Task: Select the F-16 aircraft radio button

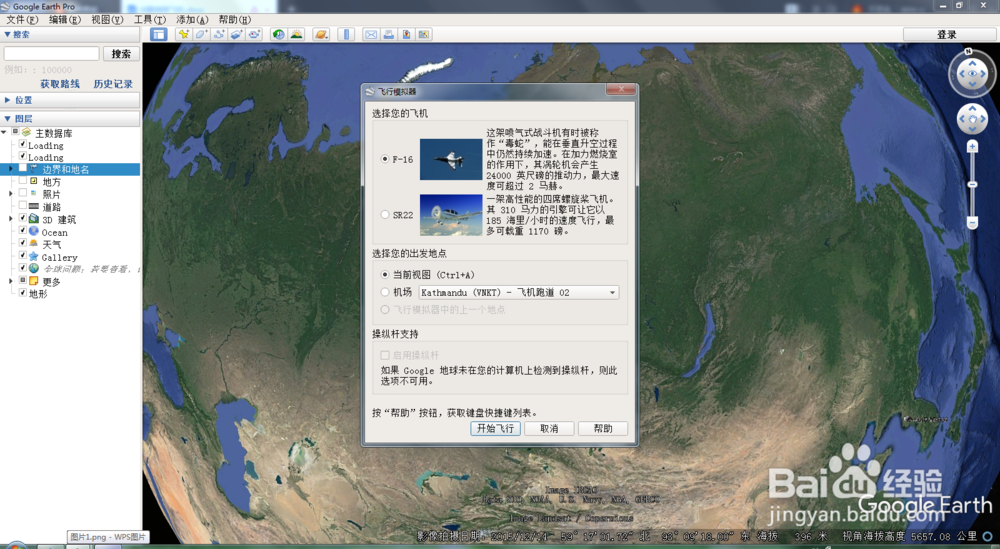Action: coord(385,159)
